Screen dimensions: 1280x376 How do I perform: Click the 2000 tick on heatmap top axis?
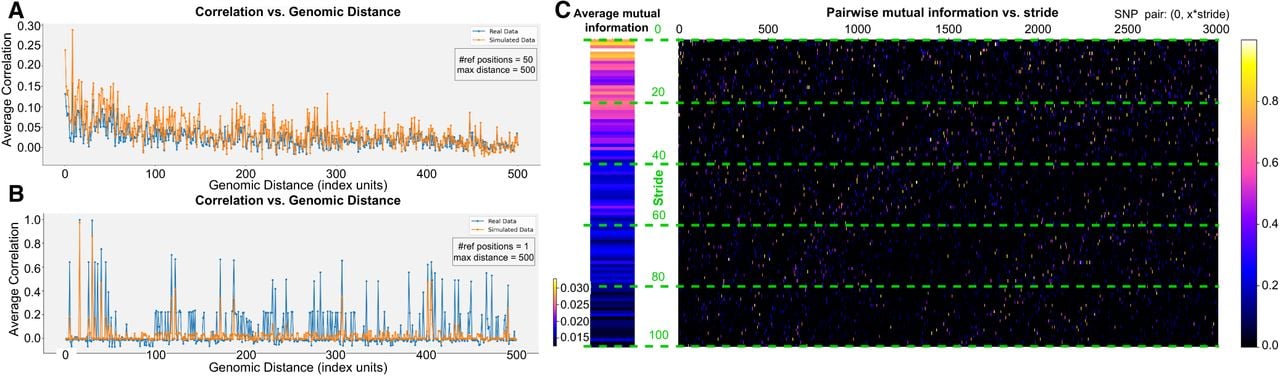coord(1038,30)
